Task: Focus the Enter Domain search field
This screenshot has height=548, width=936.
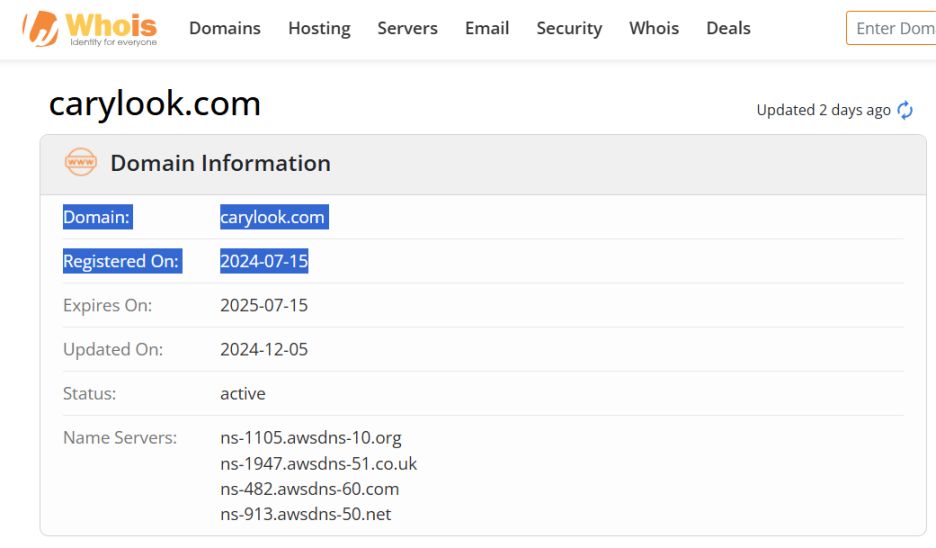Action: coord(893,28)
